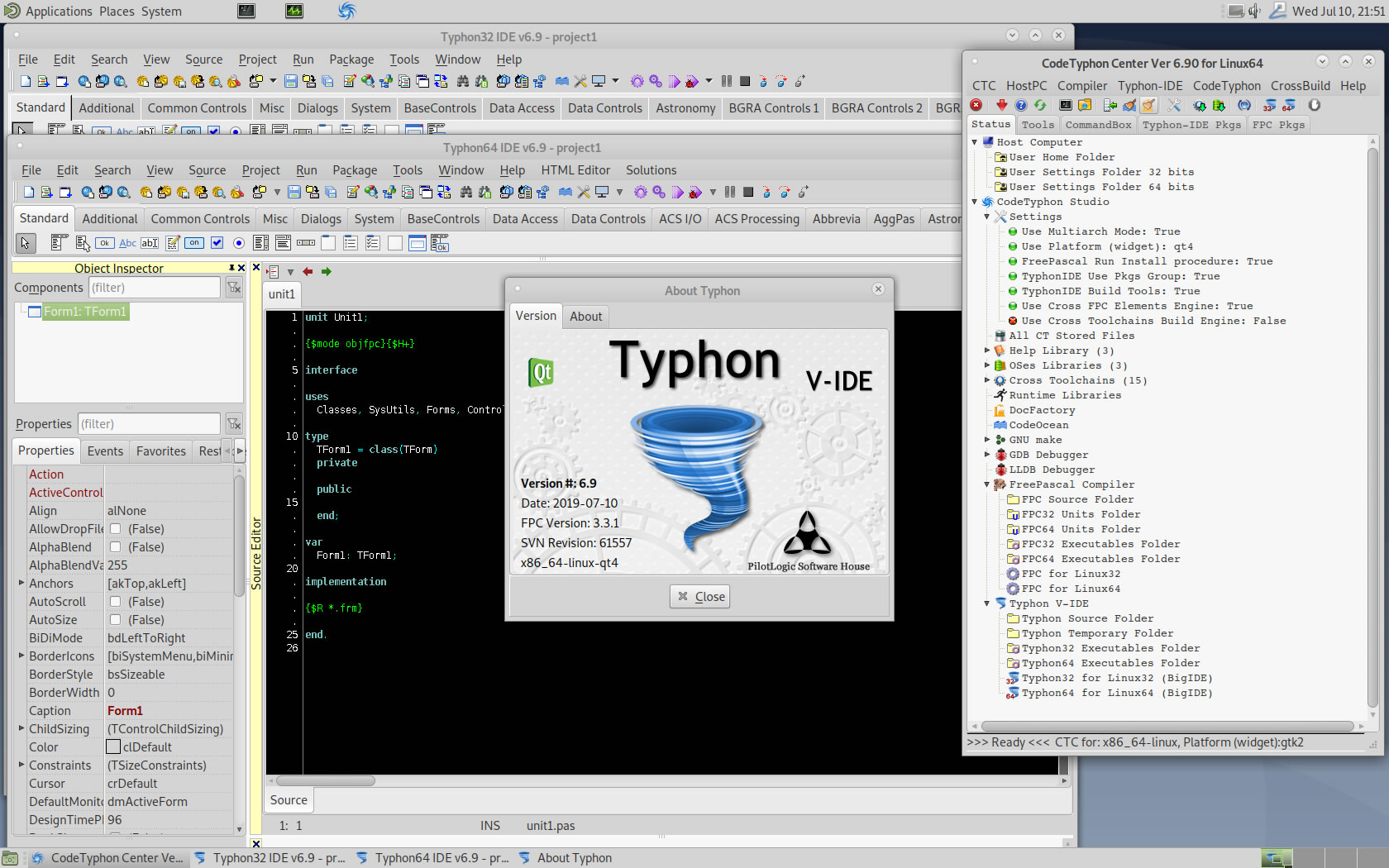This screenshot has height=868, width=1389.
Task: Expand the ChildSizing property
Action: tap(21, 728)
